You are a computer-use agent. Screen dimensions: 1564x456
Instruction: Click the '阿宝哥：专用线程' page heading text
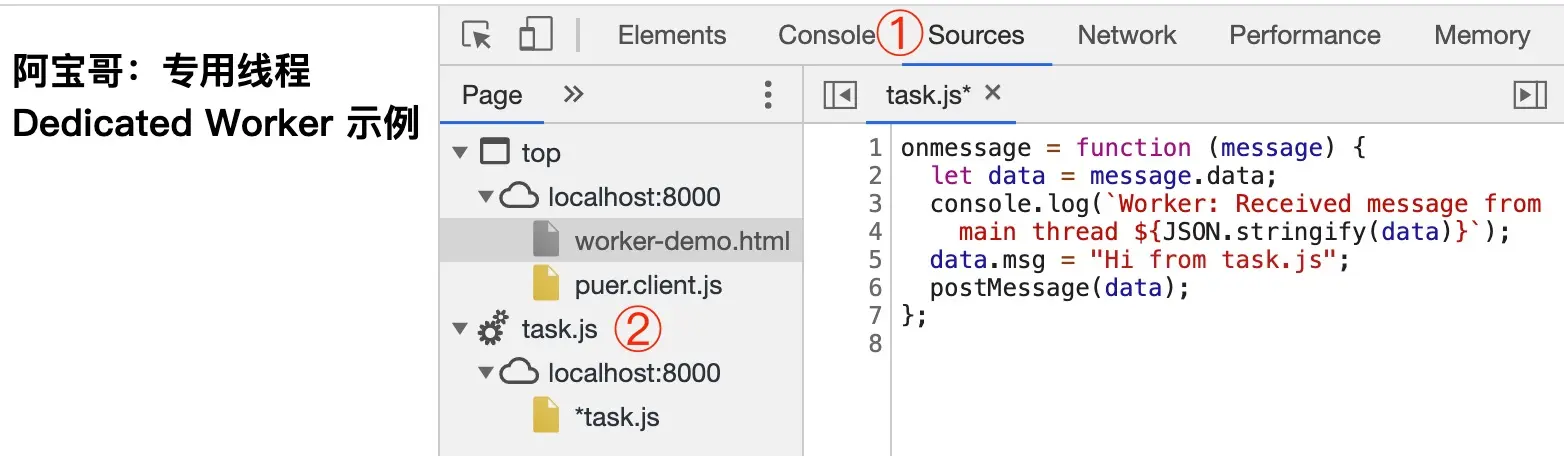click(x=161, y=73)
